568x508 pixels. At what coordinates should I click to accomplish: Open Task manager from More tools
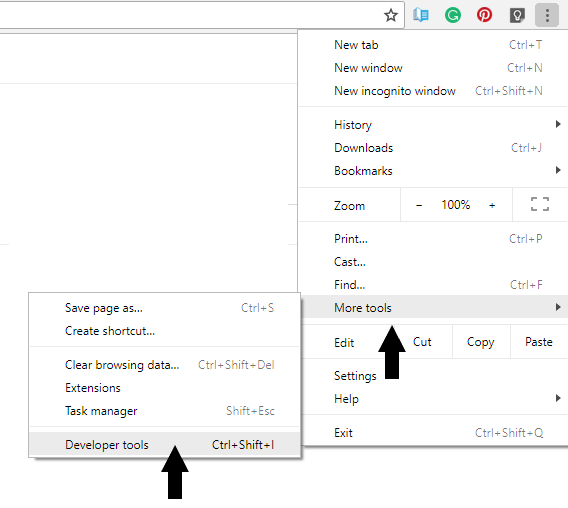pyautogui.click(x=165, y=411)
